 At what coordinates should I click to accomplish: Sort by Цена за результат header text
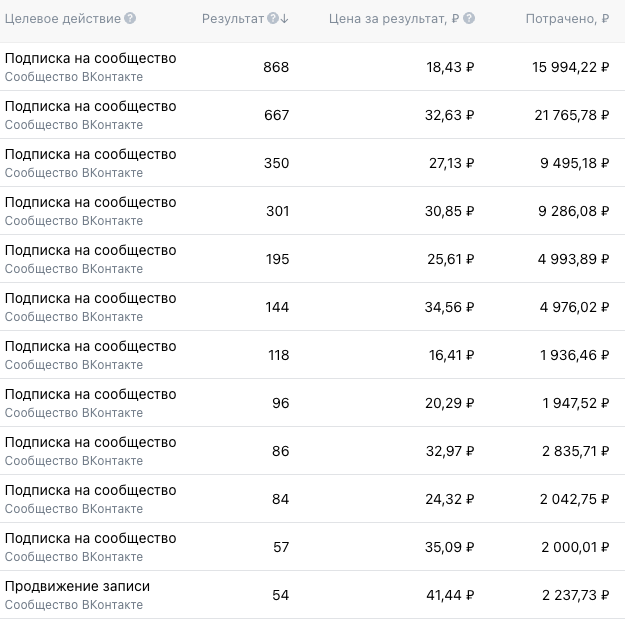[x=394, y=19]
